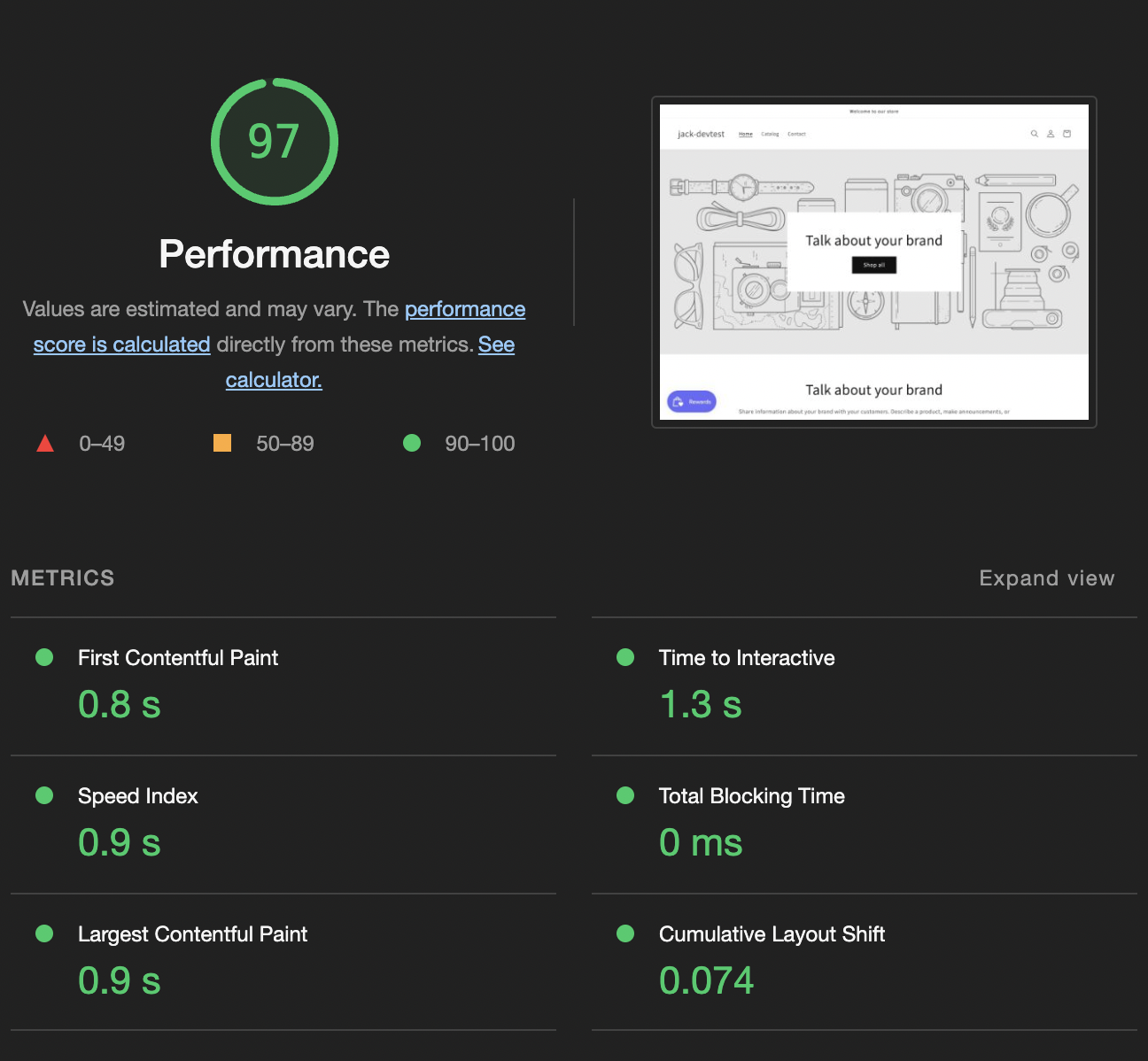Click the green dot beside Largest Contentful Paint
Viewport: 1148px width, 1061px height.
point(44,933)
